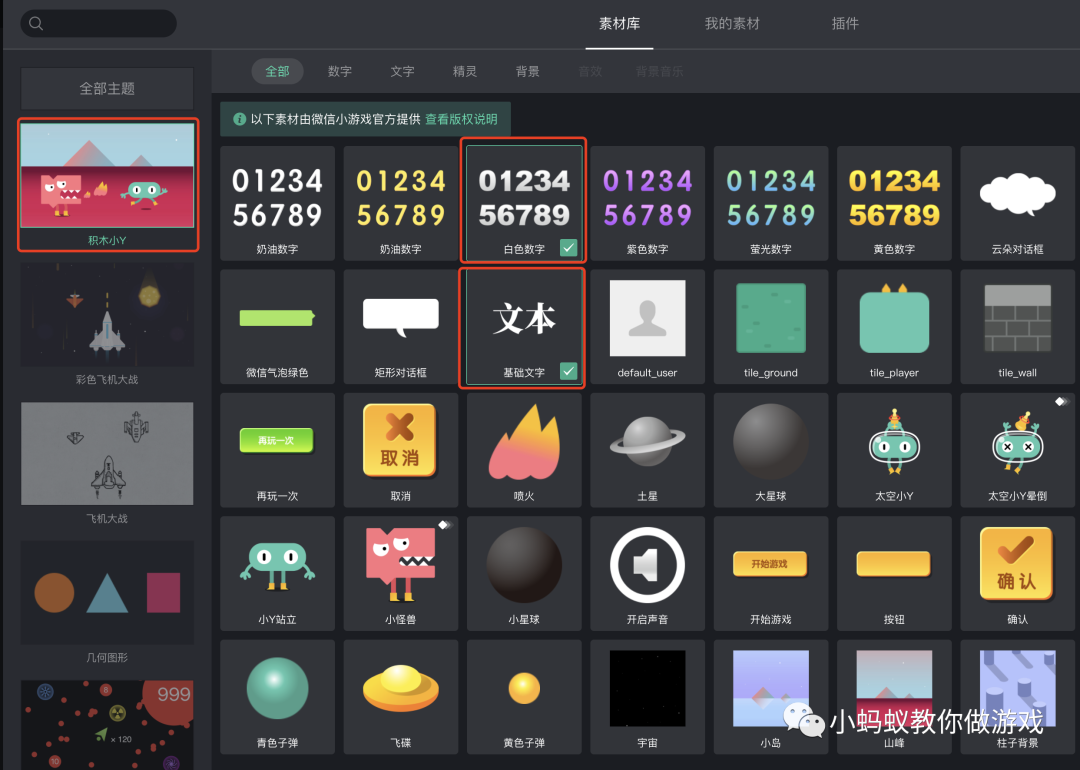Filter assets by 文字
Image resolution: width=1080 pixels, height=770 pixels.
point(402,71)
